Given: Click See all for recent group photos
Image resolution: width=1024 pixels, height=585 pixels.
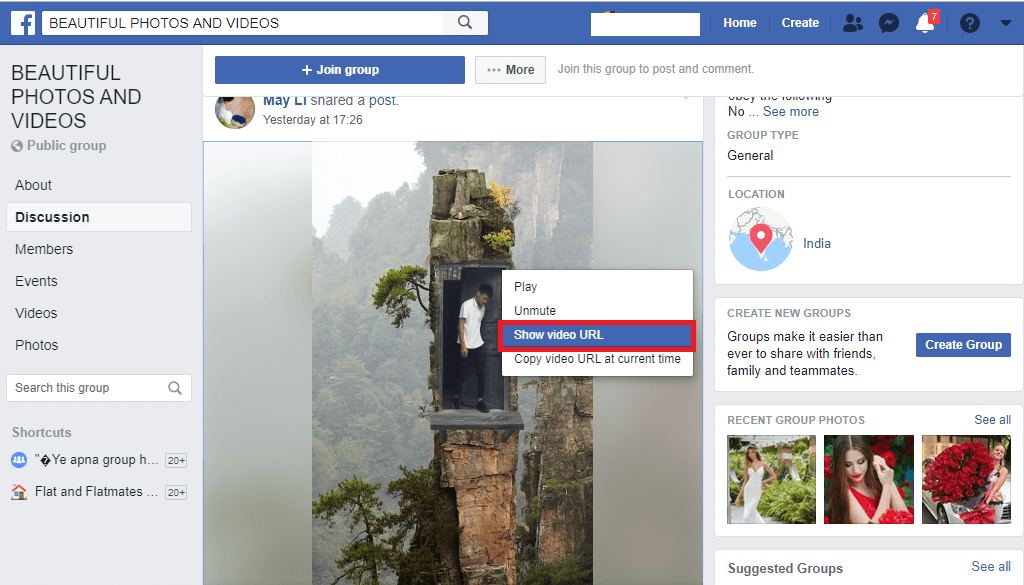Looking at the screenshot, I should click(x=992, y=420).
